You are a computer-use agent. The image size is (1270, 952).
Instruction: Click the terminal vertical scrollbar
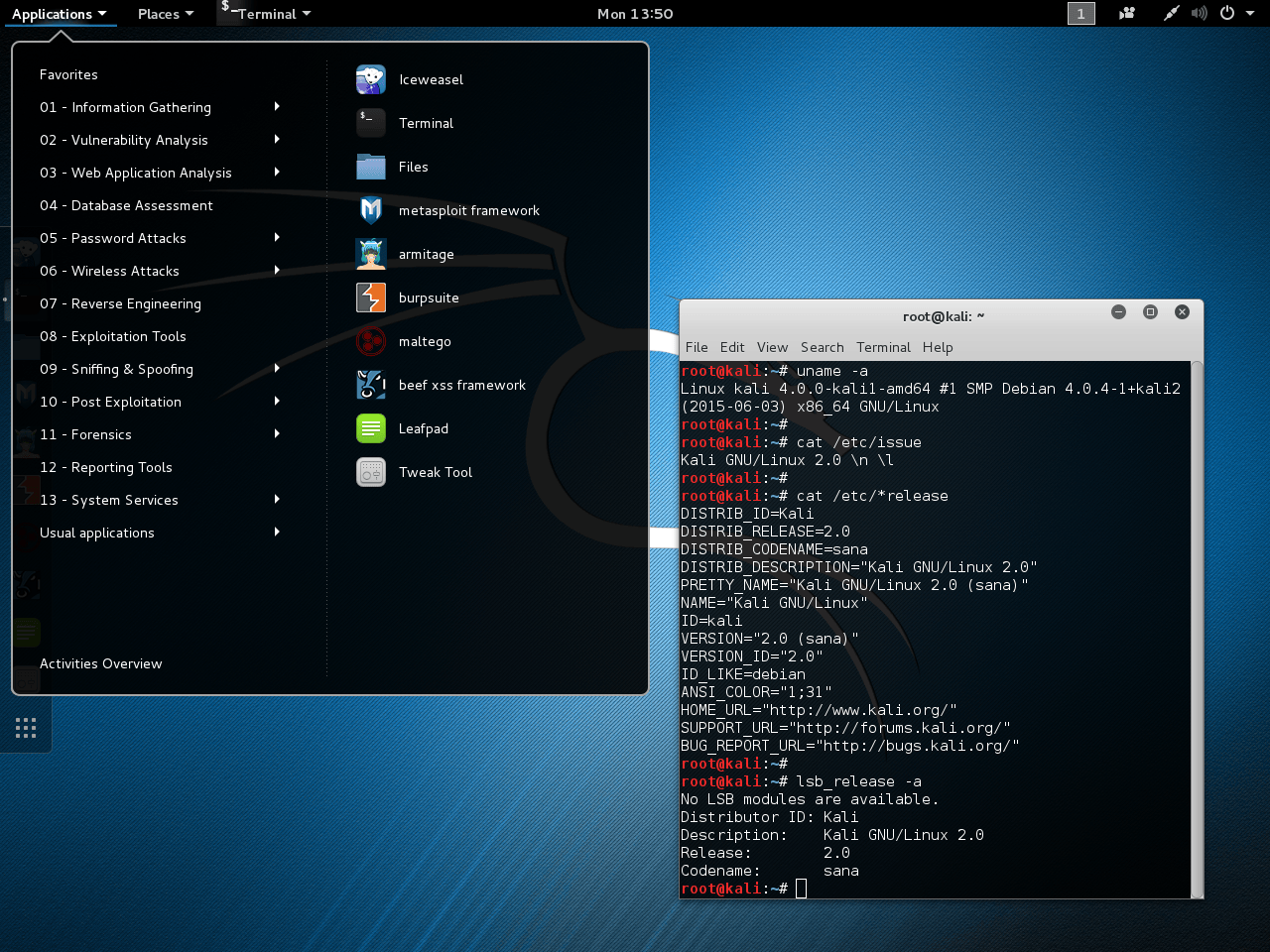point(1197,629)
